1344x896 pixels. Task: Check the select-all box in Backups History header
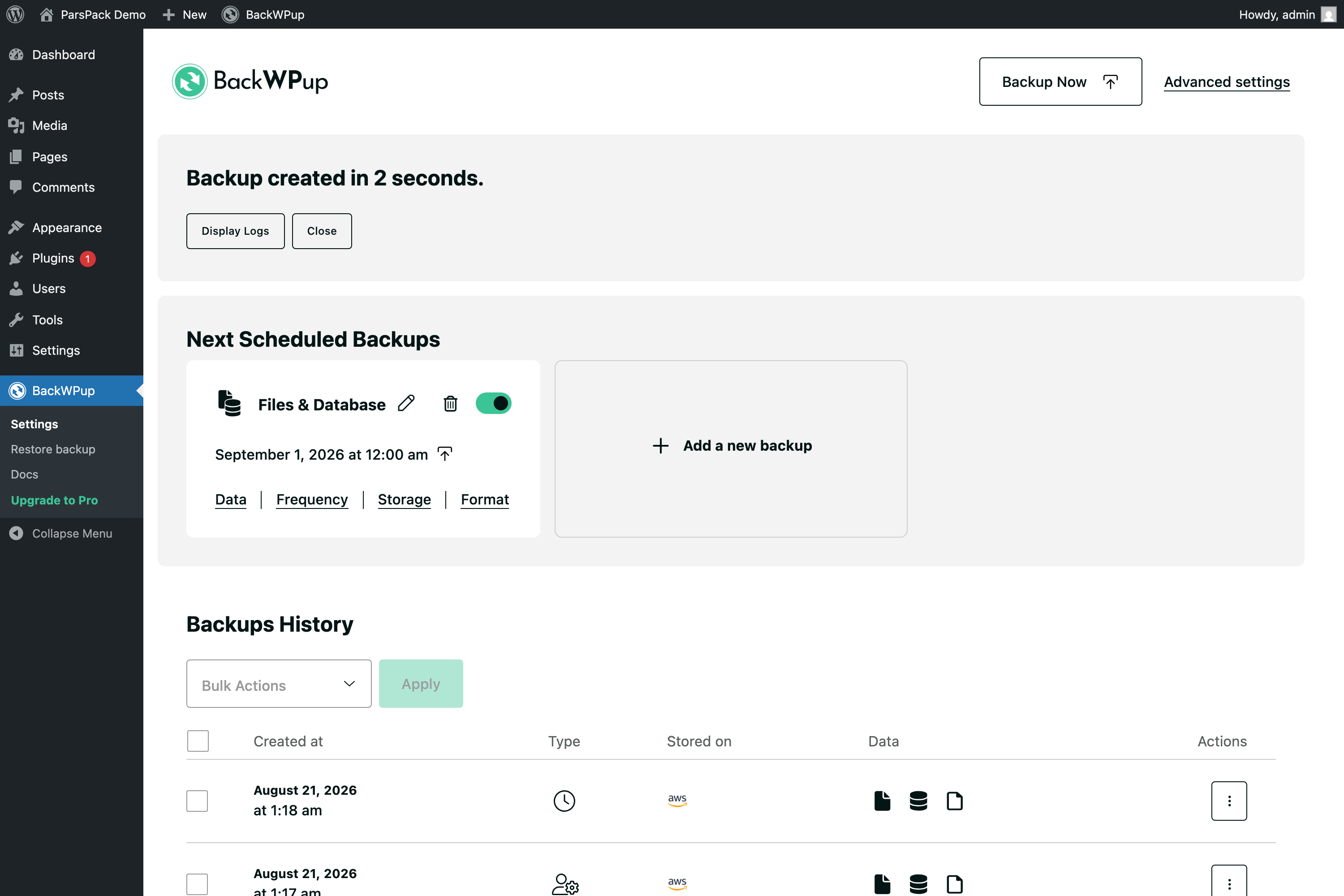tap(198, 741)
